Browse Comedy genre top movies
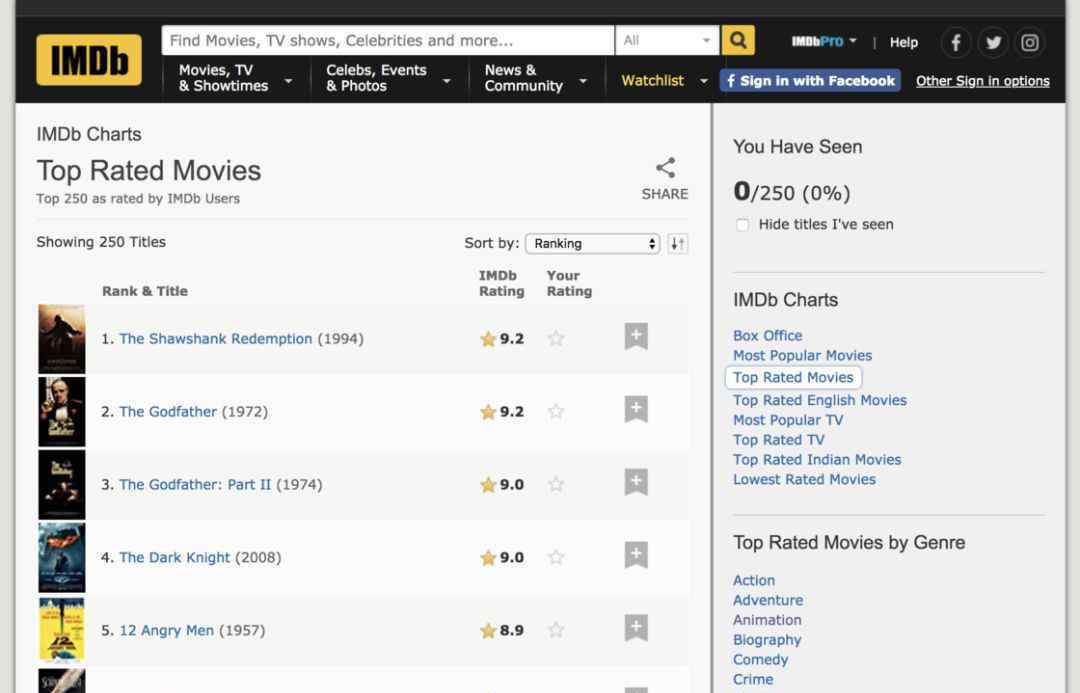 760,660
